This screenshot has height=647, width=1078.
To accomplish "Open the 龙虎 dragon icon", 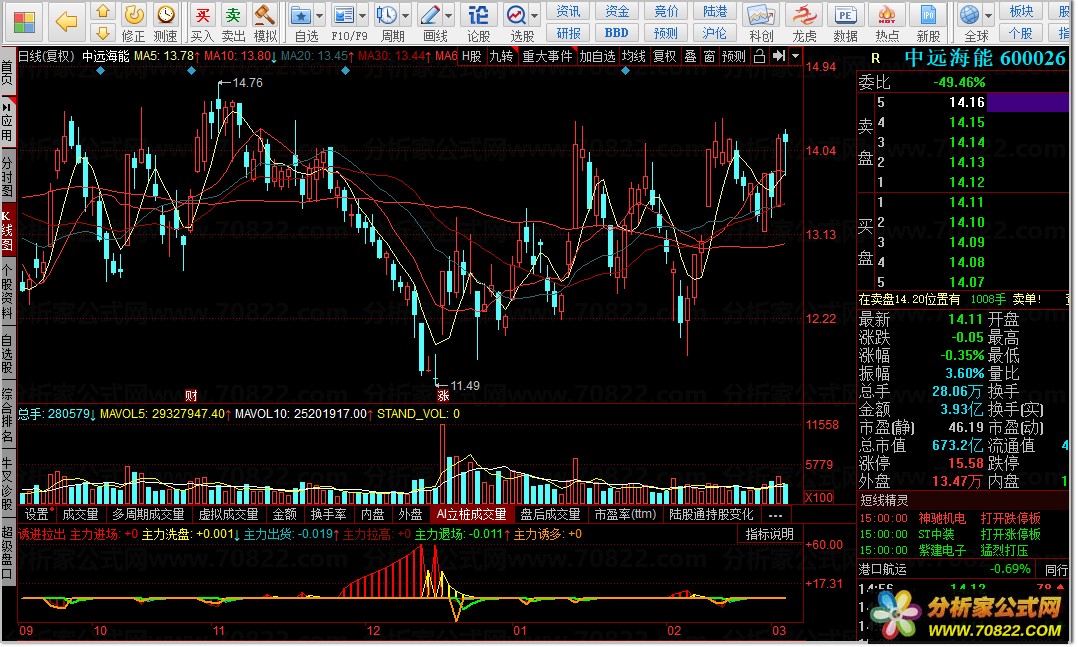I will pyautogui.click(x=804, y=15).
